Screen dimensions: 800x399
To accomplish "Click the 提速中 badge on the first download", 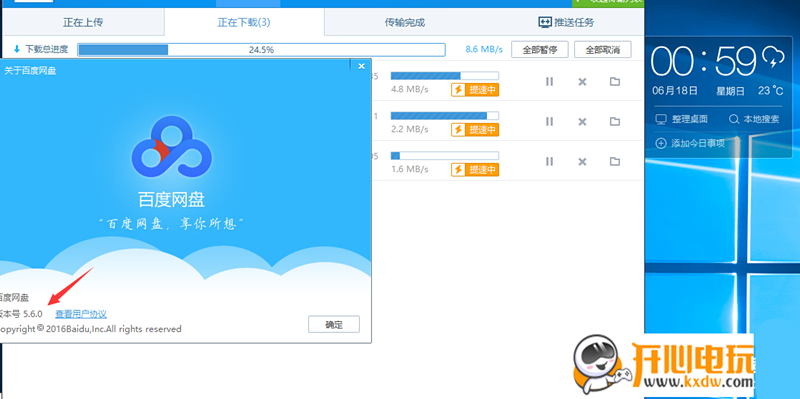I will (475, 90).
